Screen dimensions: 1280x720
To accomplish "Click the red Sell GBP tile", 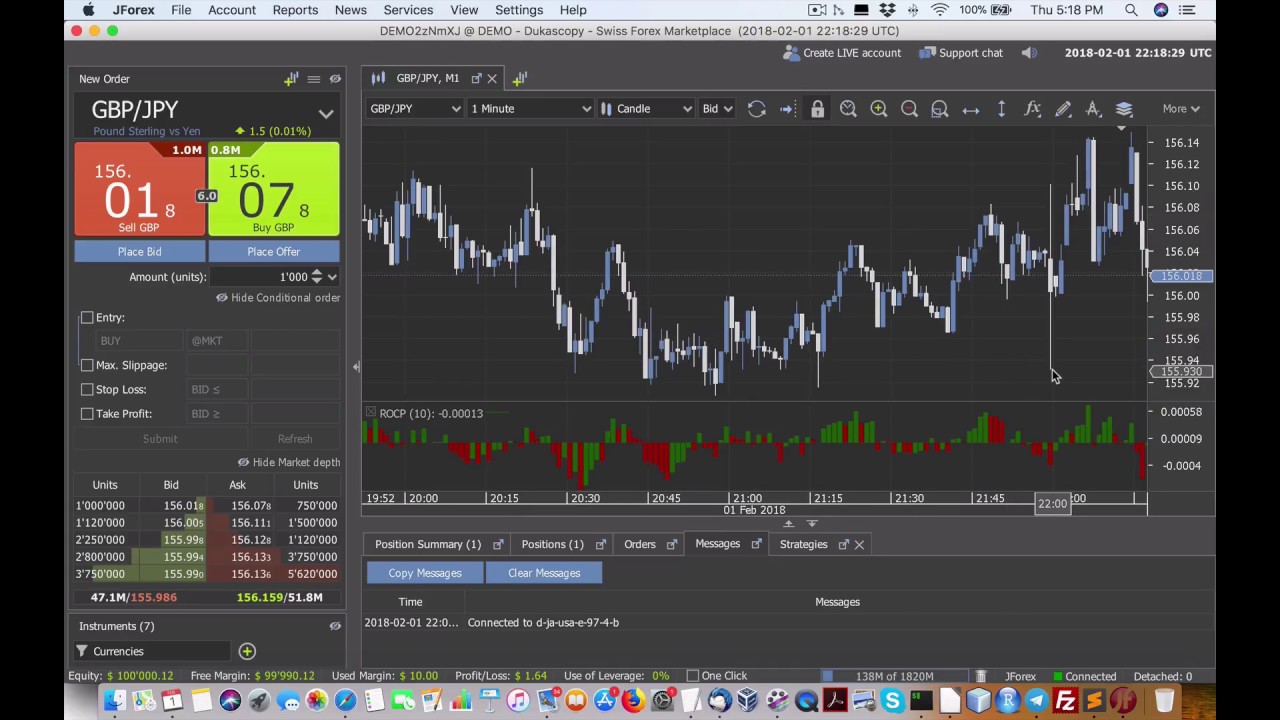I will click(x=139, y=190).
